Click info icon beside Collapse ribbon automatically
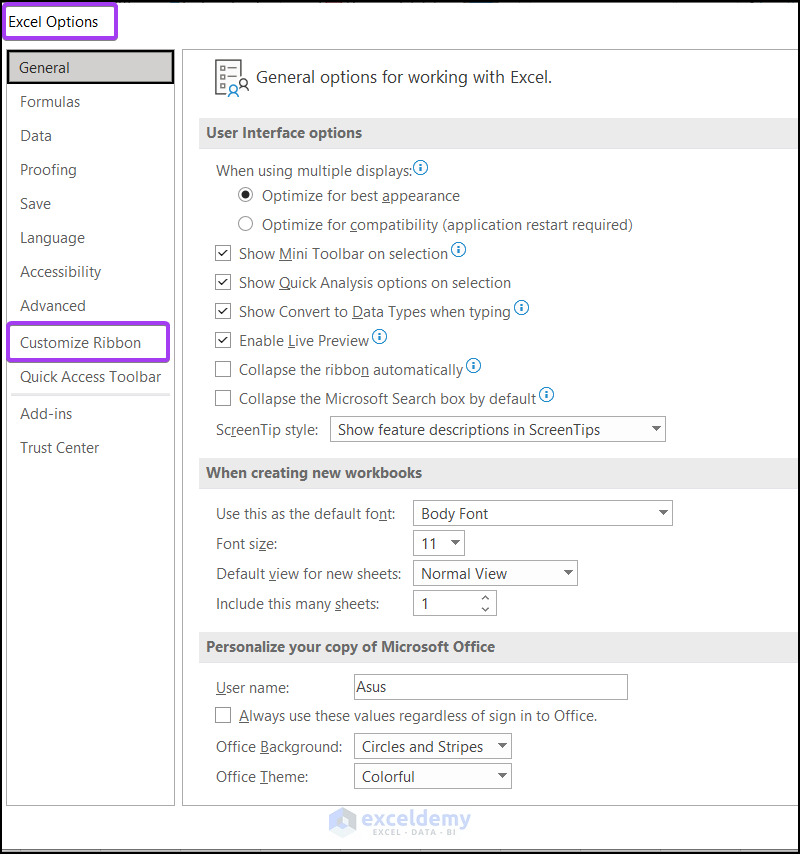The height and width of the screenshot is (854, 800). (x=474, y=366)
